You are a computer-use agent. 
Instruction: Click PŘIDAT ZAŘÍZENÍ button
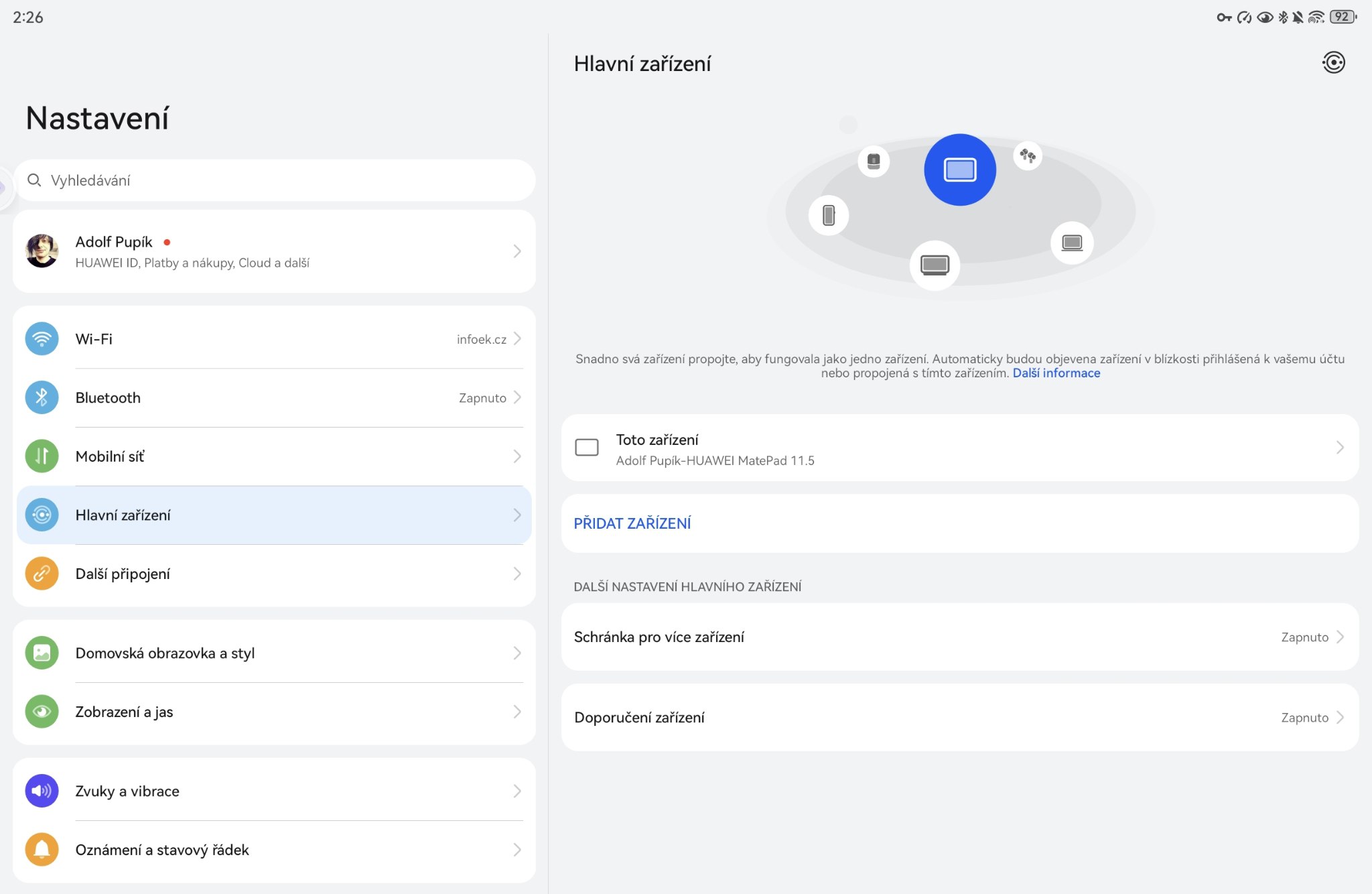click(x=632, y=523)
